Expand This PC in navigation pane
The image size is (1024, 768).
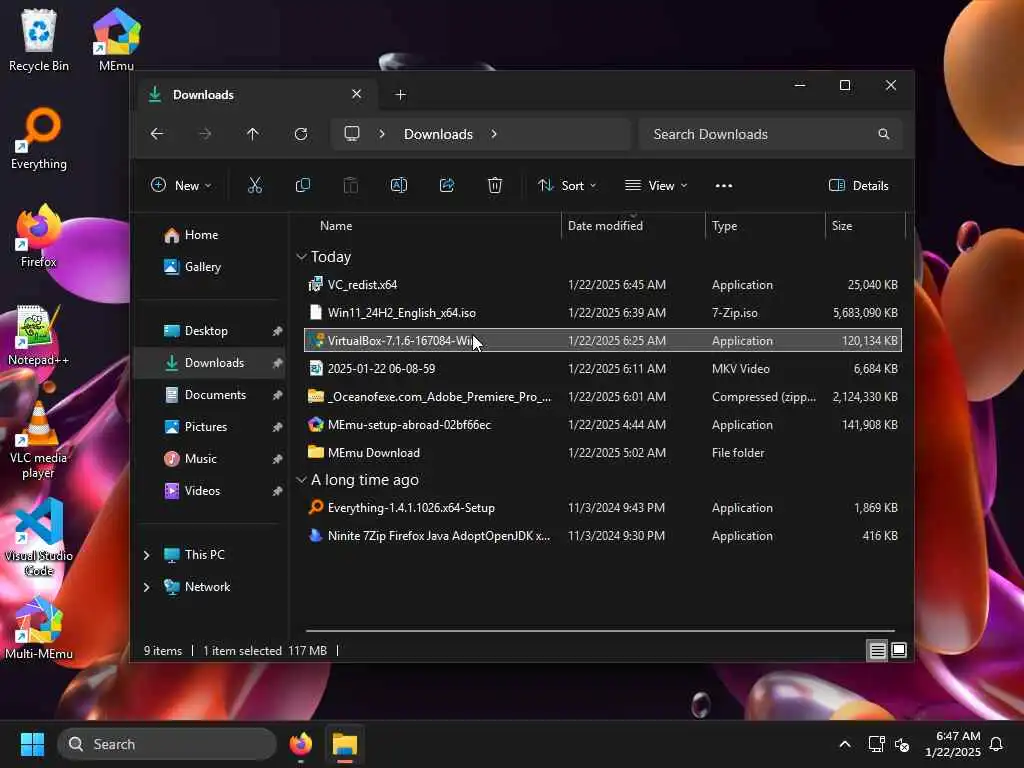point(146,555)
